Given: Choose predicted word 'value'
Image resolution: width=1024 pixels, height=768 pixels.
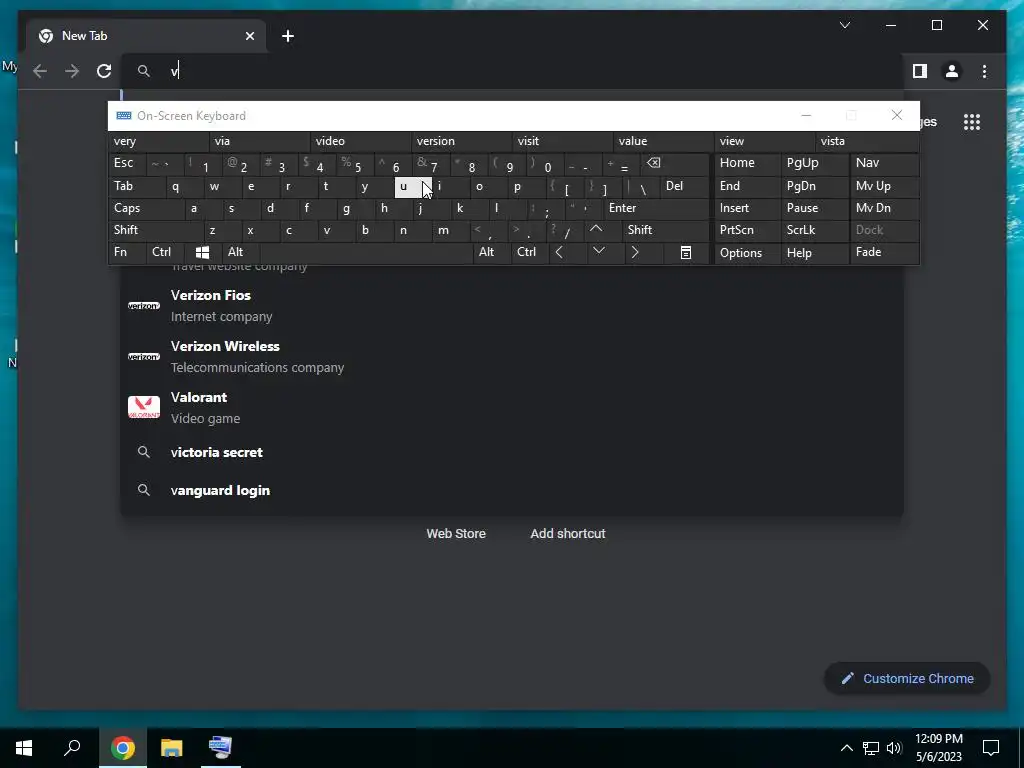Looking at the screenshot, I should point(665,141).
